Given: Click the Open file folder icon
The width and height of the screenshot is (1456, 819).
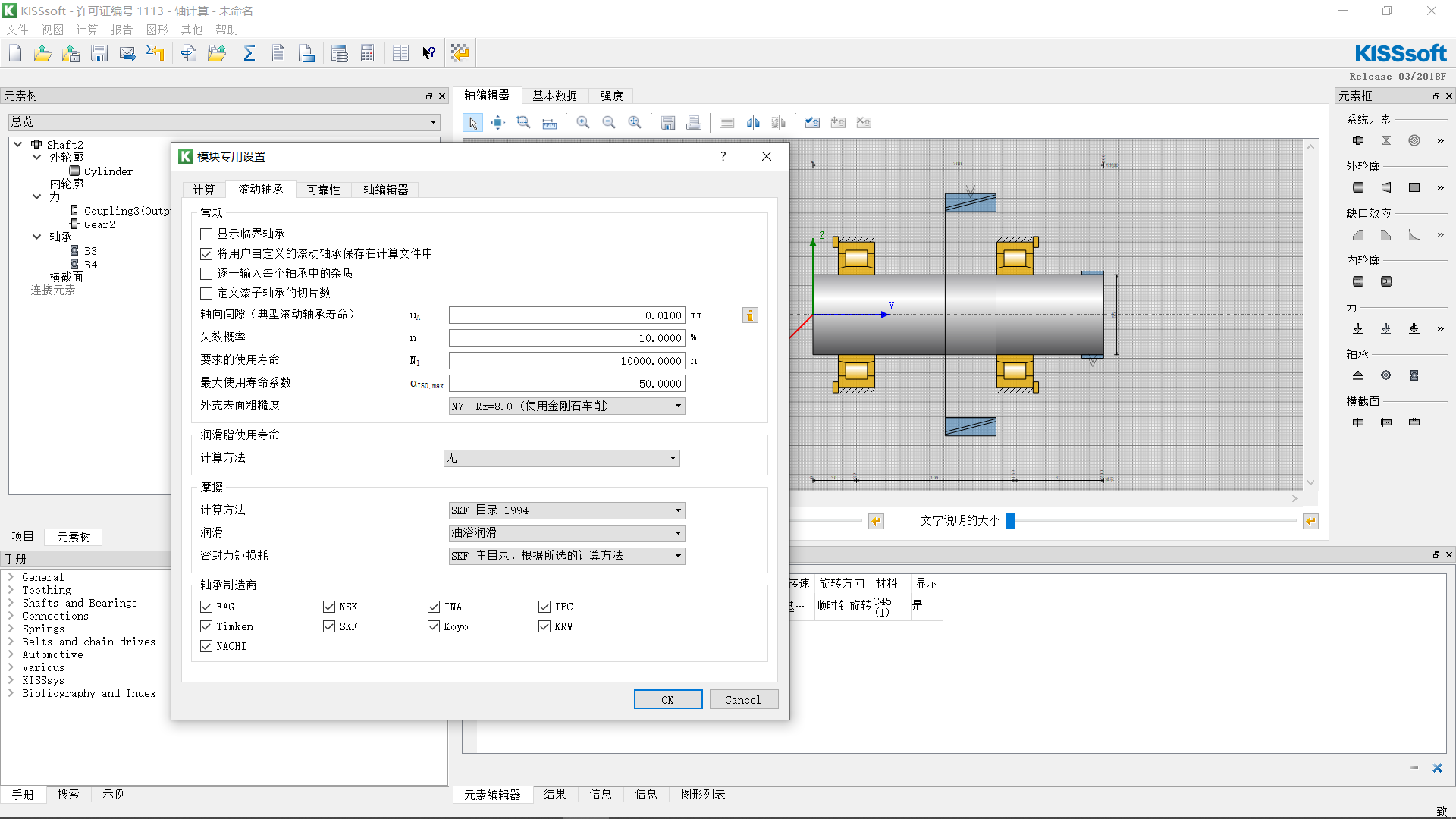Looking at the screenshot, I should click(43, 53).
